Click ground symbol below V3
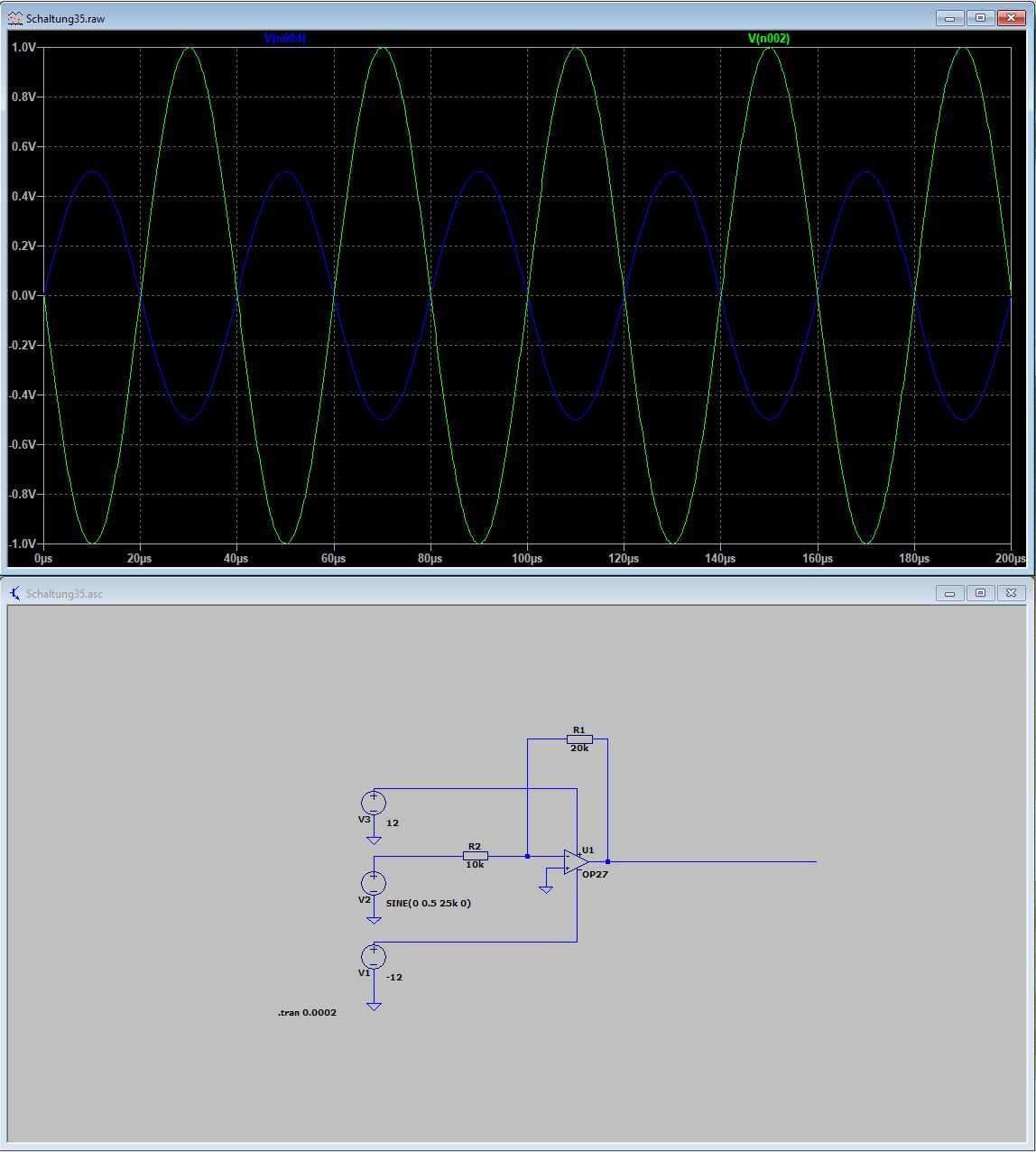 pos(374,840)
